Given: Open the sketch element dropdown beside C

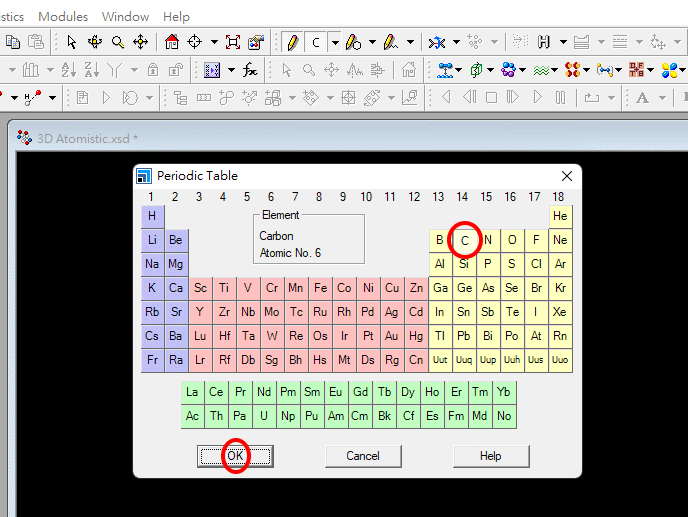Looking at the screenshot, I should 335,42.
